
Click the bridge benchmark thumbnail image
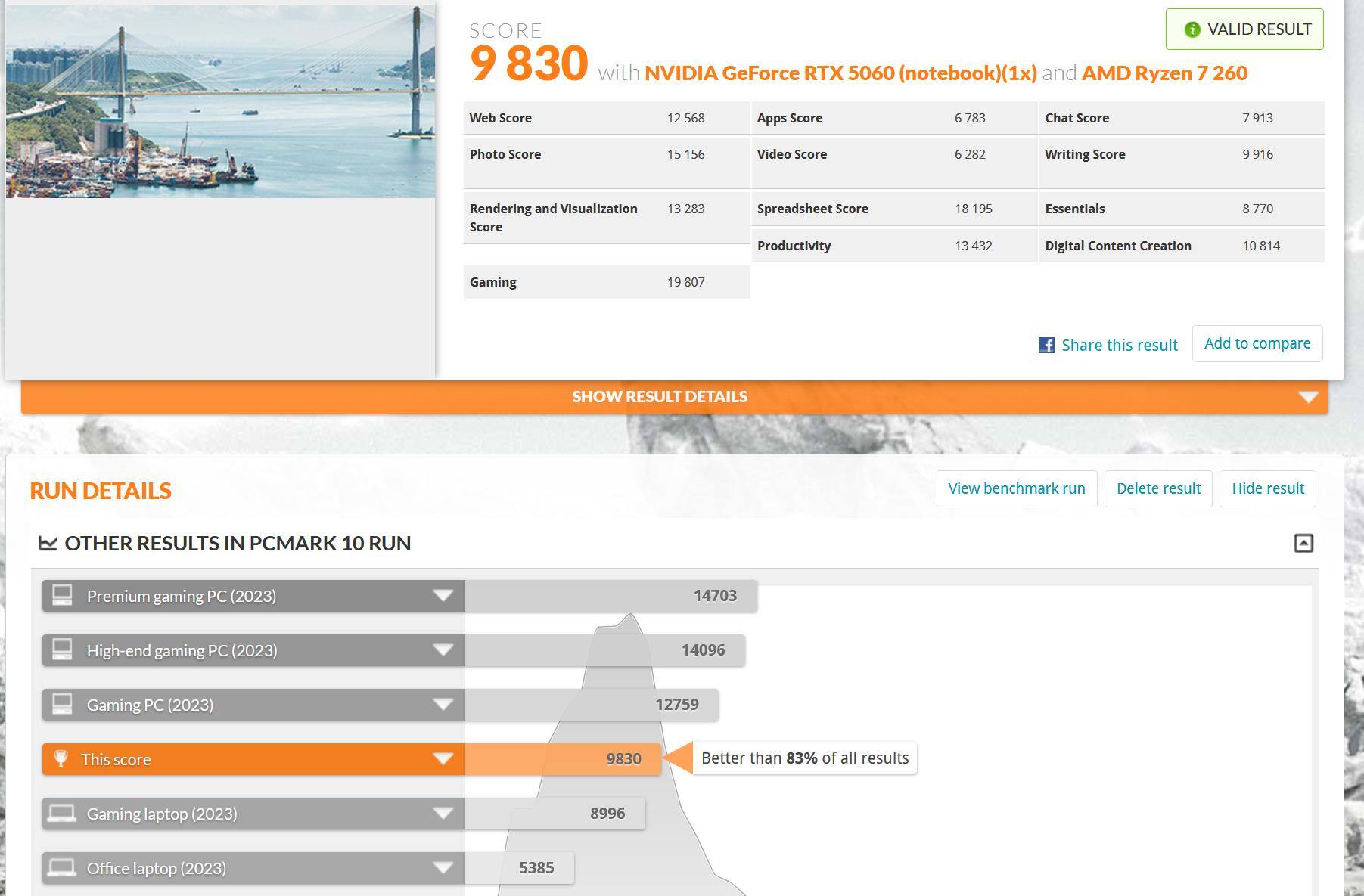click(220, 101)
